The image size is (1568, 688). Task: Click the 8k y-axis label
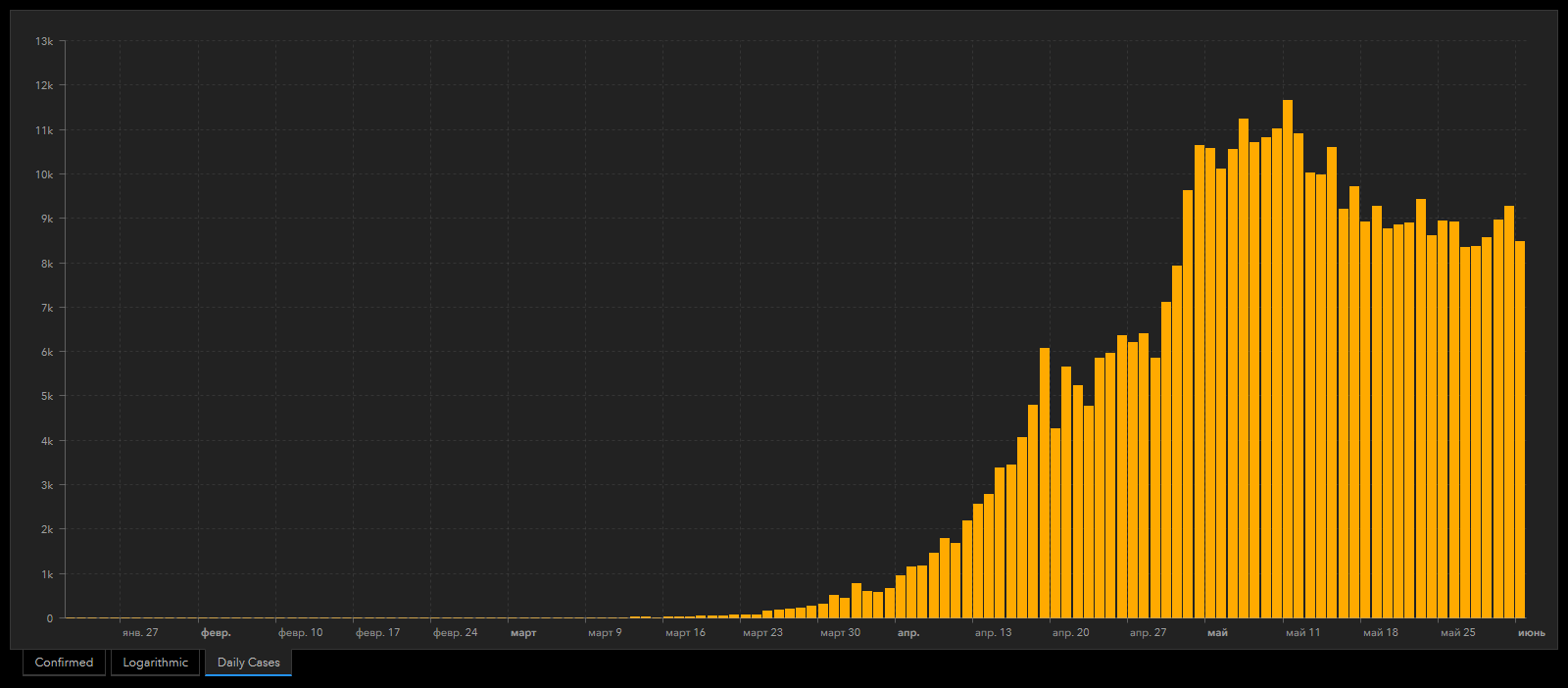click(x=47, y=264)
